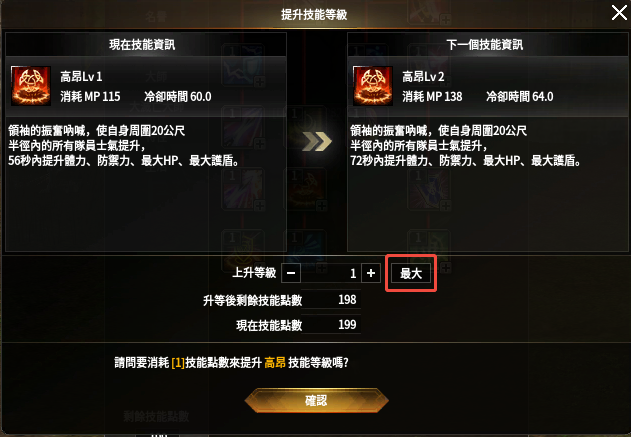The width and height of the screenshot is (631, 437).
Task: Click the 消耗 MP 138 label
Action: 432,97
